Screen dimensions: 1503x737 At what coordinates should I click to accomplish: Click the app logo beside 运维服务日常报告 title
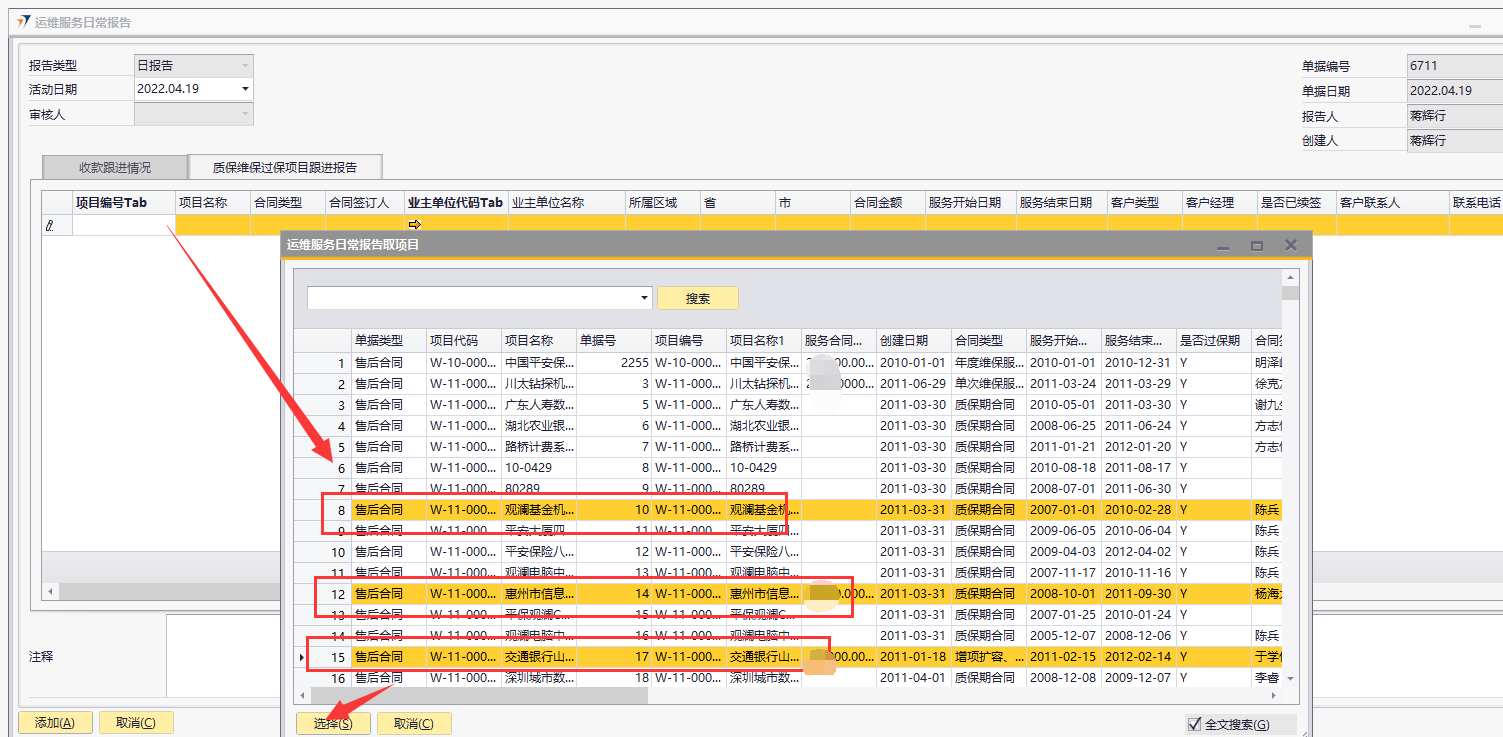click(23, 22)
